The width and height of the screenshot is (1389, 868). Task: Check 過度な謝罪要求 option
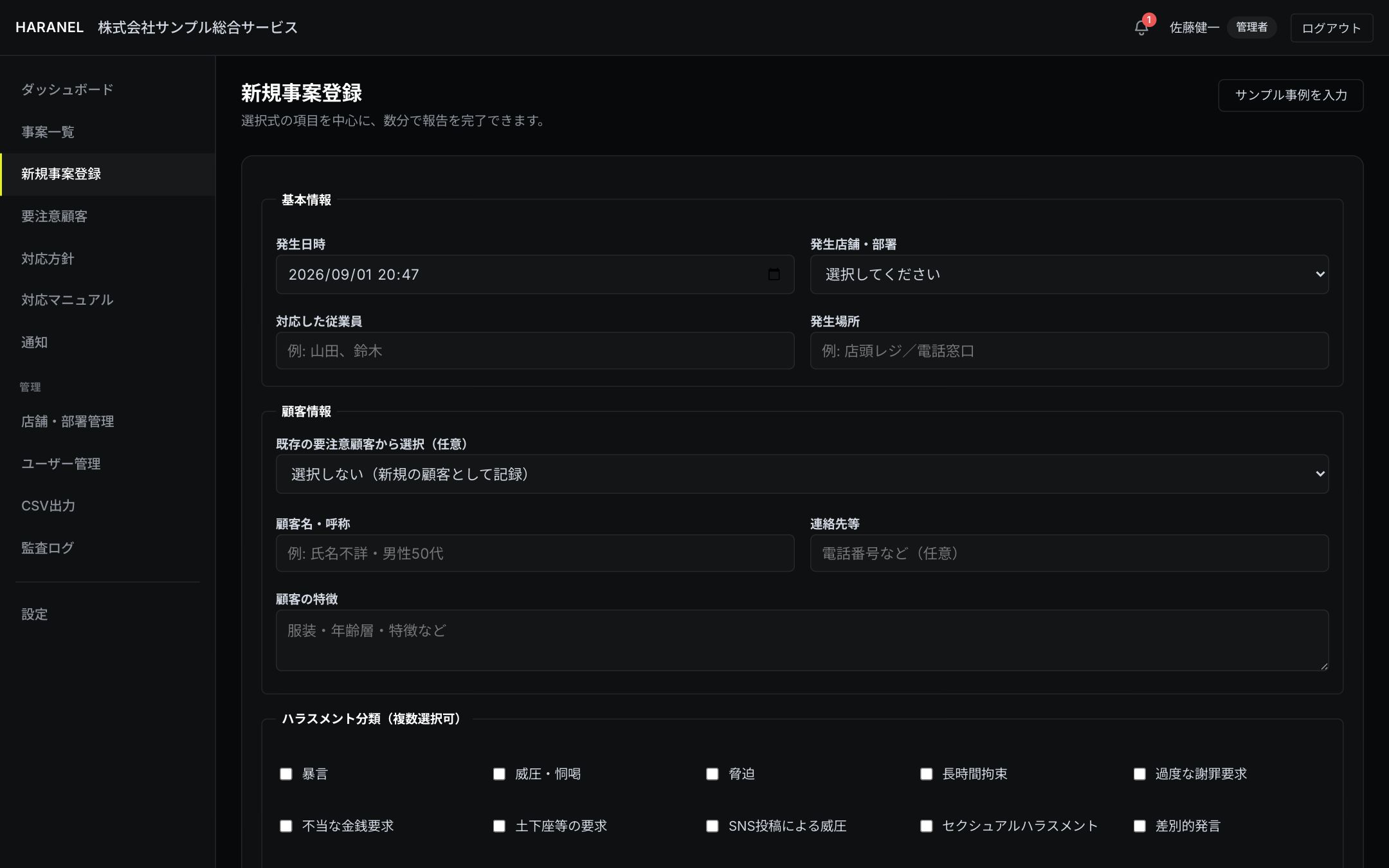point(1139,774)
